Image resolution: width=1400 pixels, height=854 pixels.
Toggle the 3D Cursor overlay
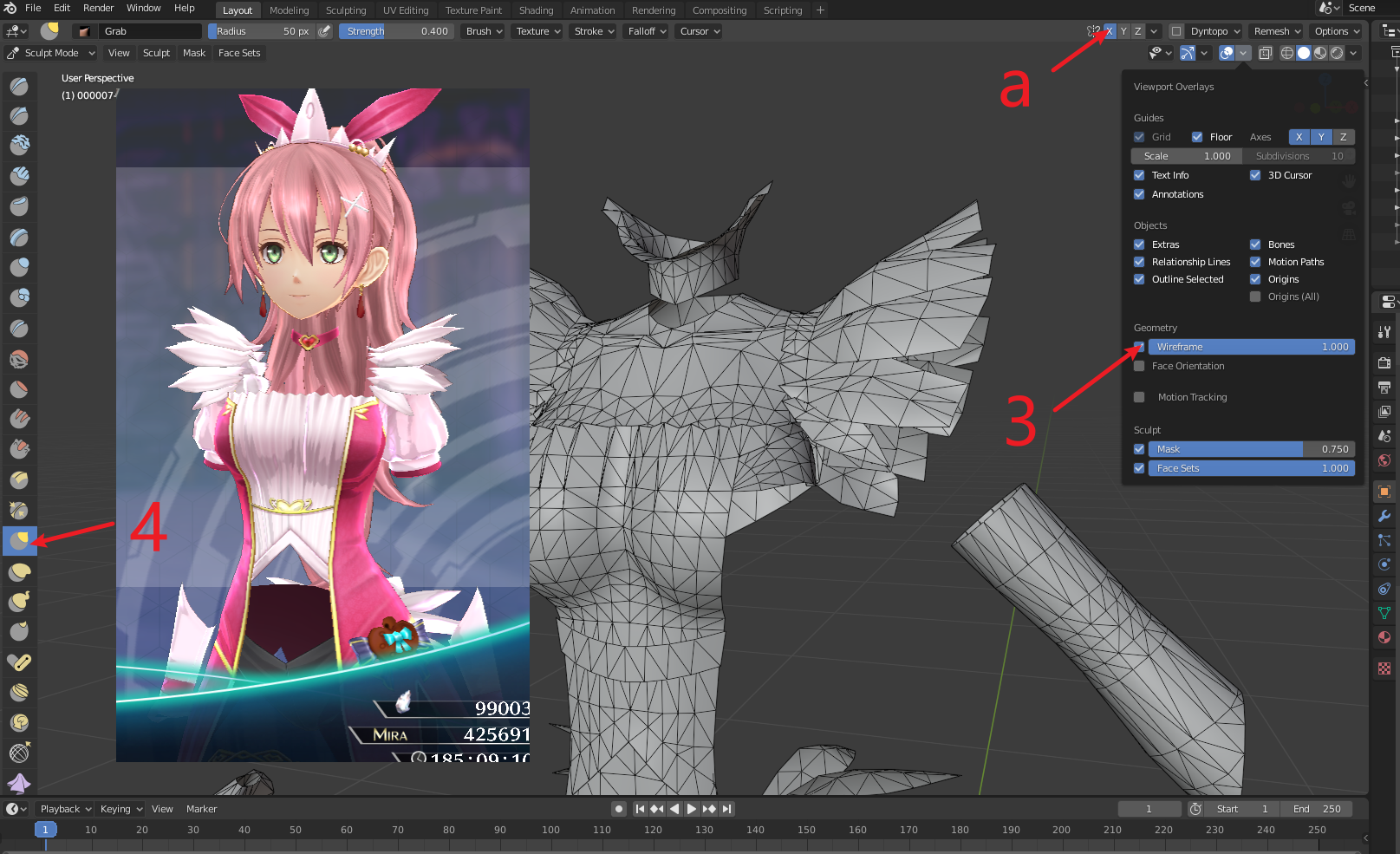(1255, 175)
